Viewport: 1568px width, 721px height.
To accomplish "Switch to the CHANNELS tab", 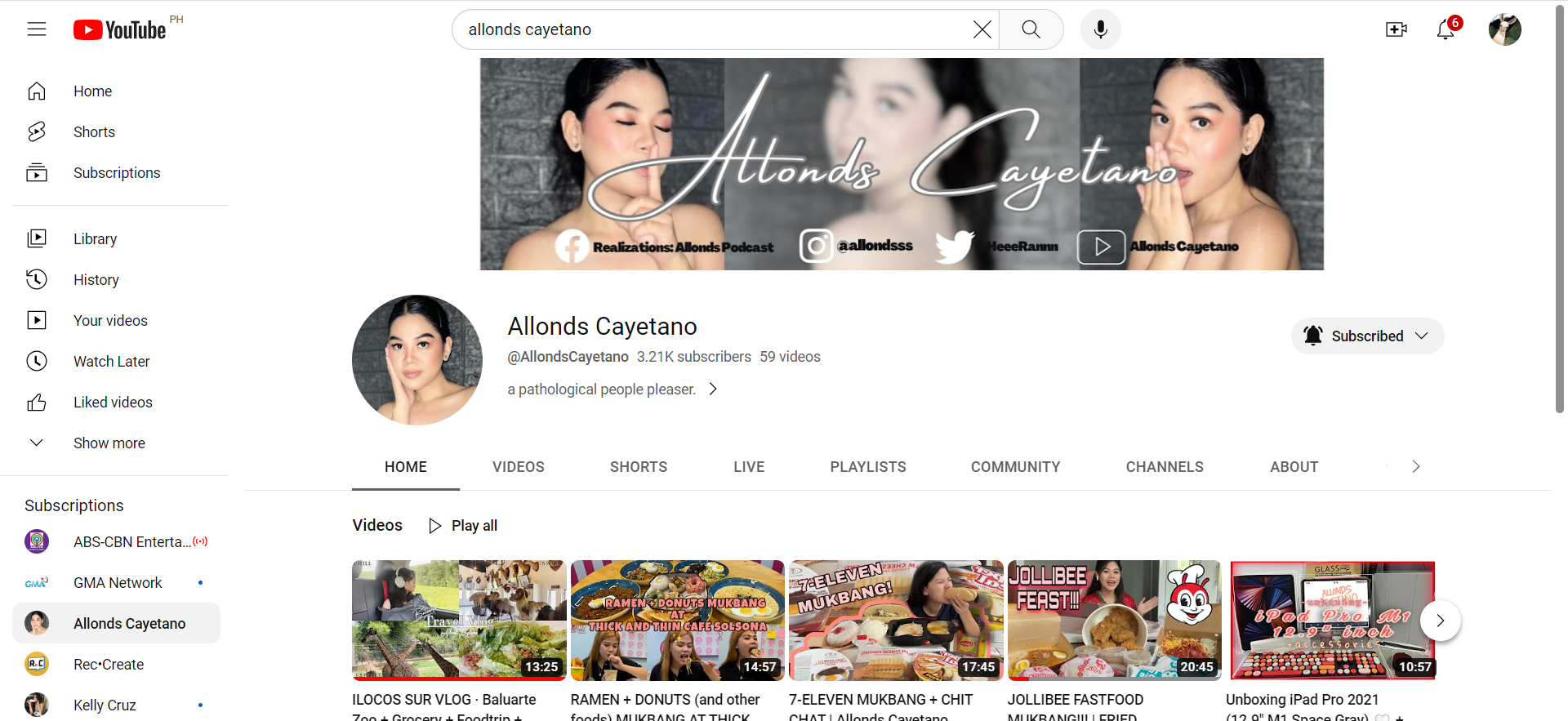I will click(1165, 467).
